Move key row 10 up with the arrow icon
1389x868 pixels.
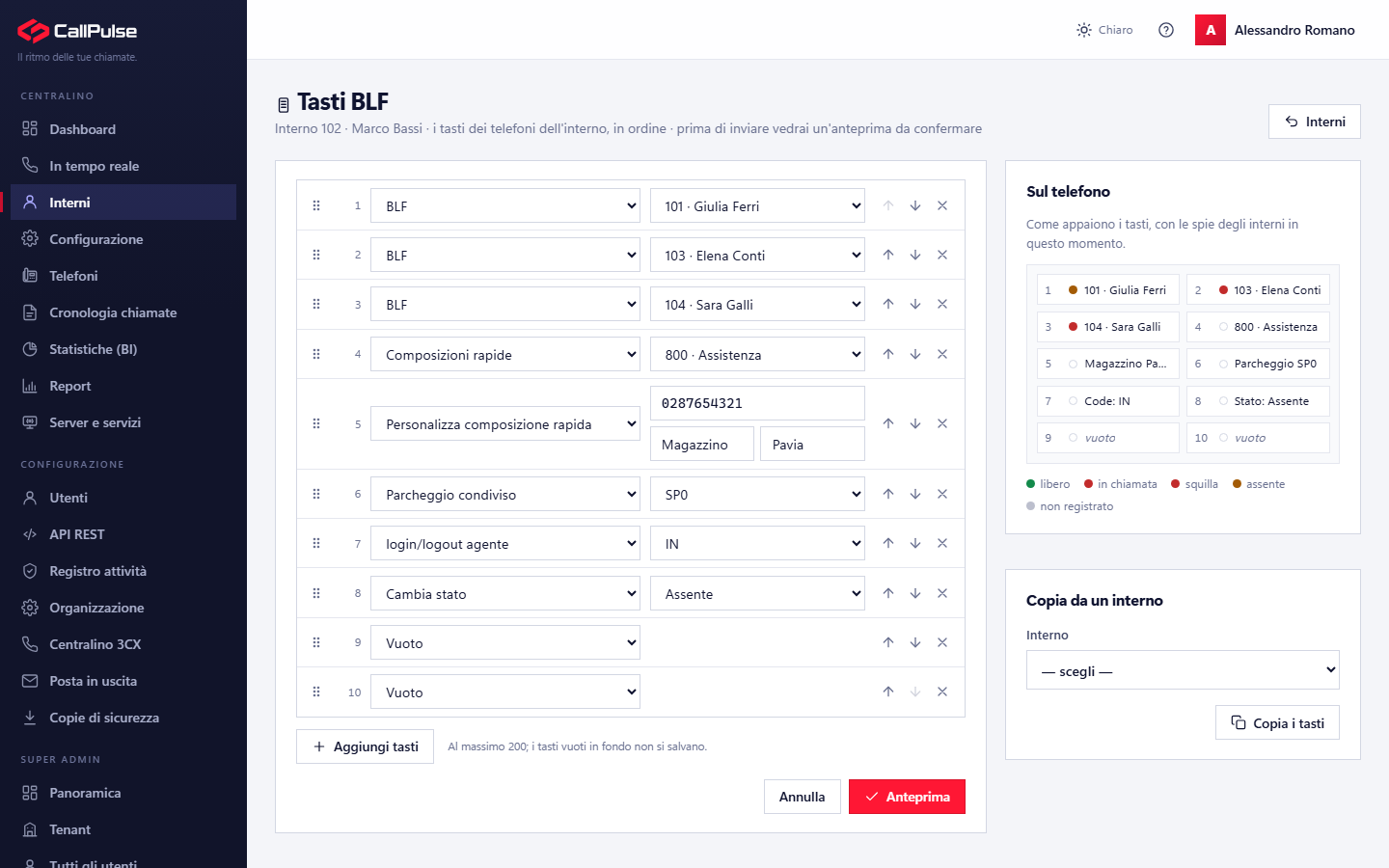(x=888, y=692)
